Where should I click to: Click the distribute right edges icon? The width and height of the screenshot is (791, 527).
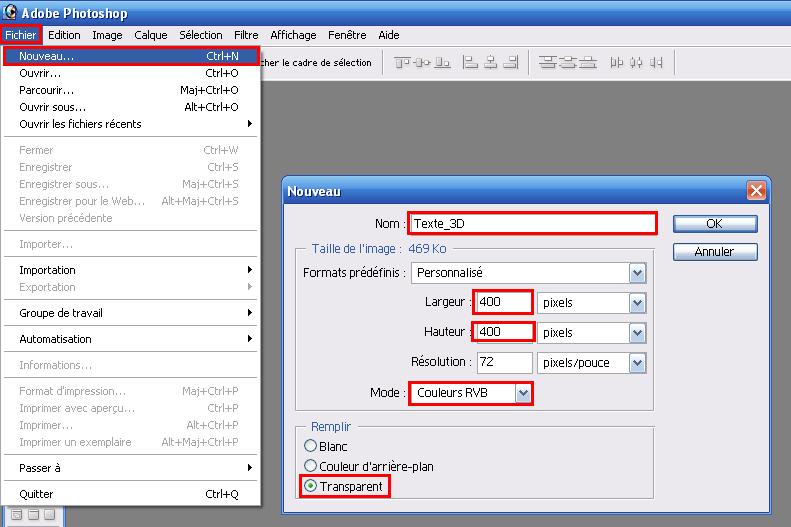tap(656, 63)
